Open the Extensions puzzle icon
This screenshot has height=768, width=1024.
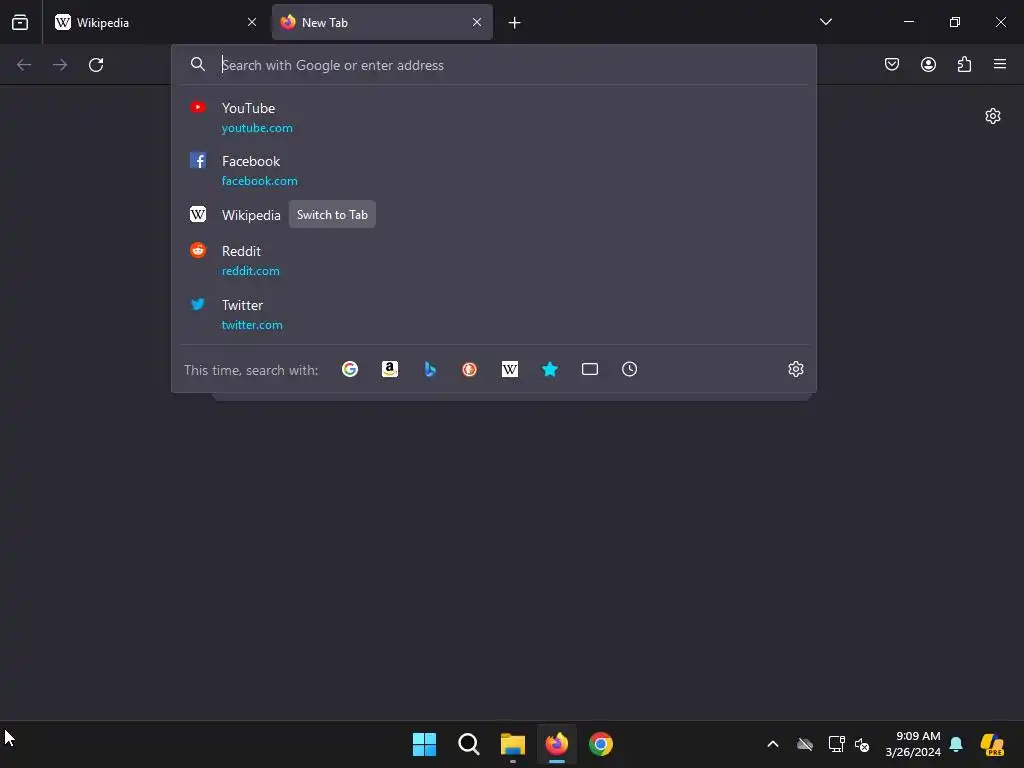[x=964, y=64]
